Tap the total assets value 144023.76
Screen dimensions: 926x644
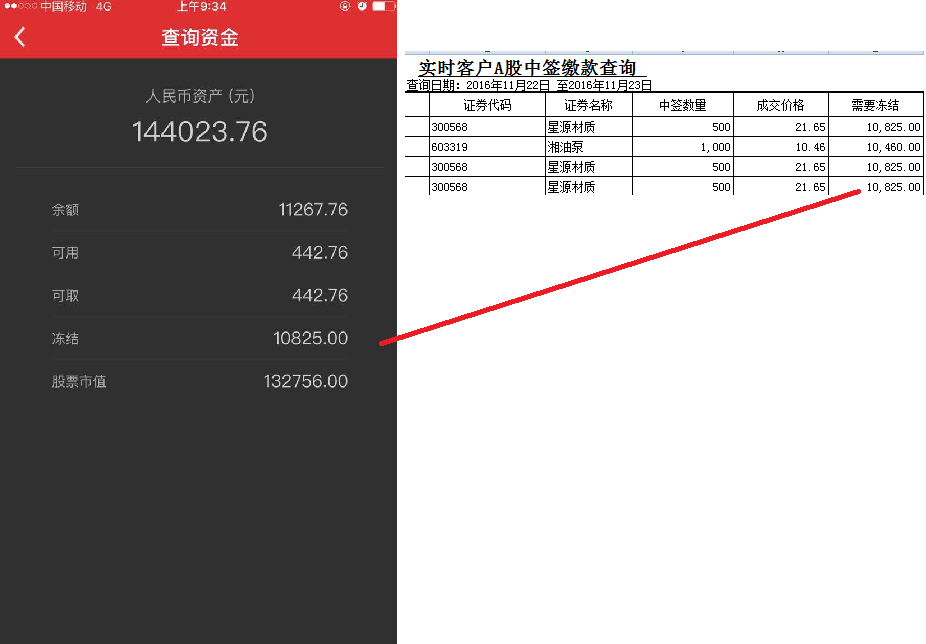(x=200, y=131)
